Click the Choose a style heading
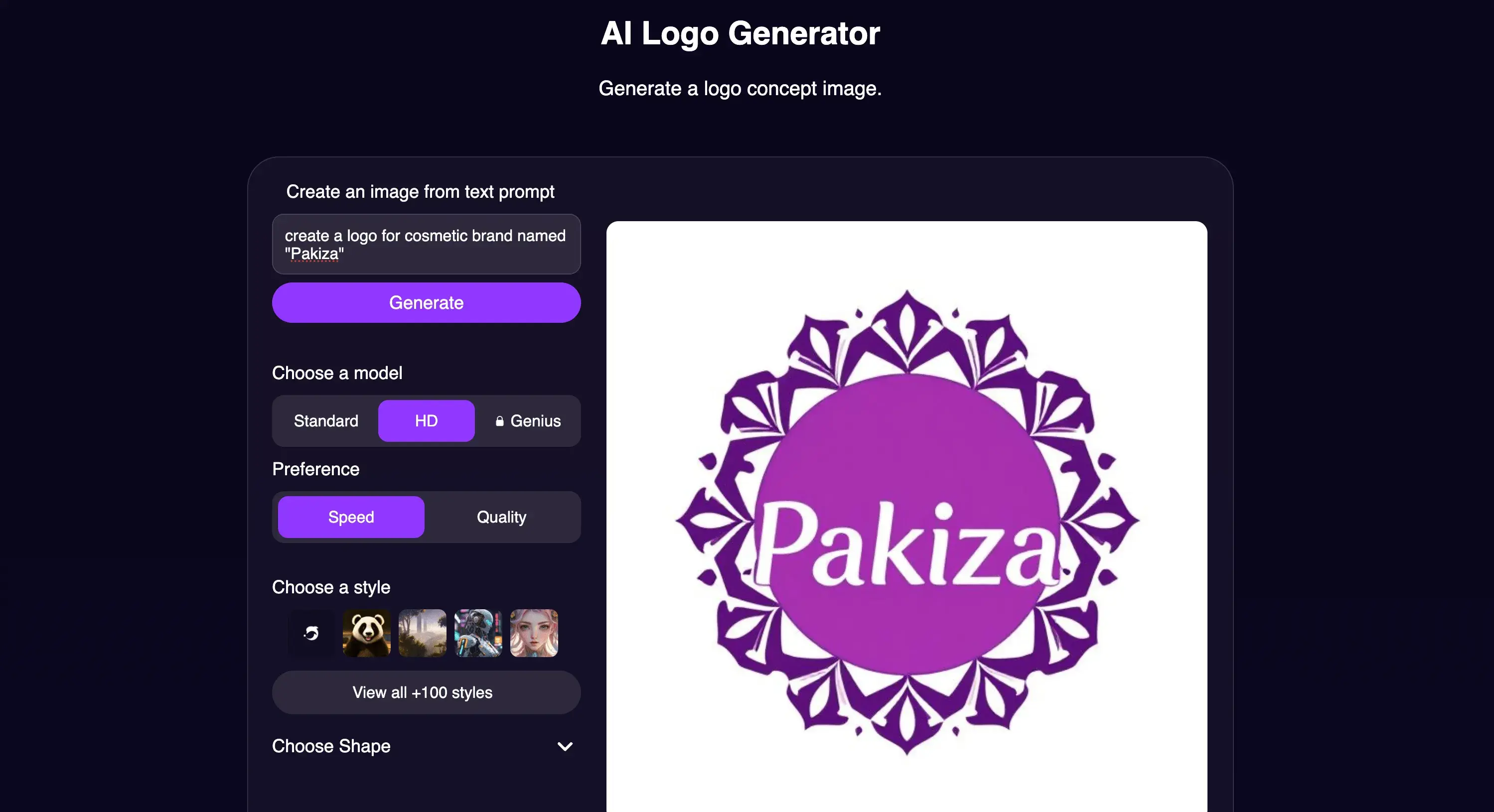 pos(331,587)
